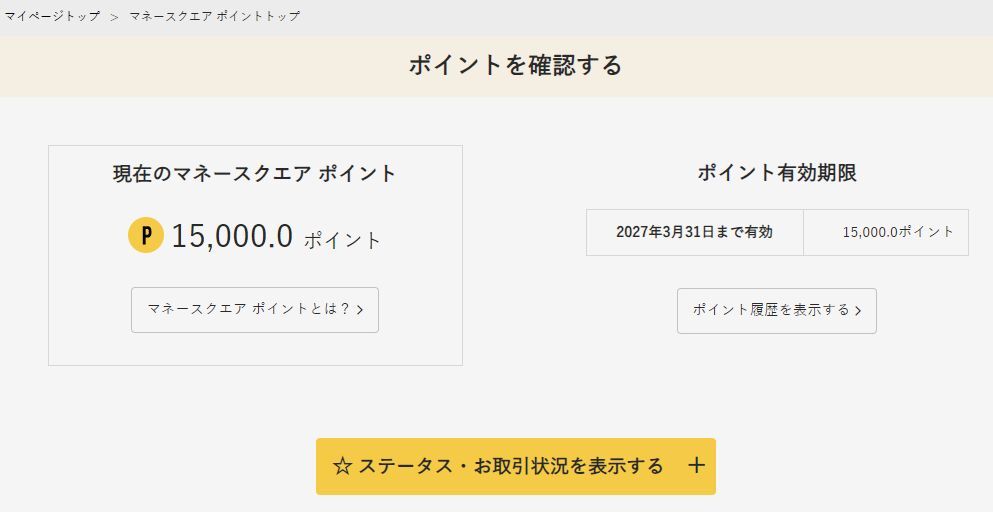This screenshot has width=993, height=512.
Task: Click the chevron beside マネースクエア ポイントとは？
Action: (x=360, y=310)
